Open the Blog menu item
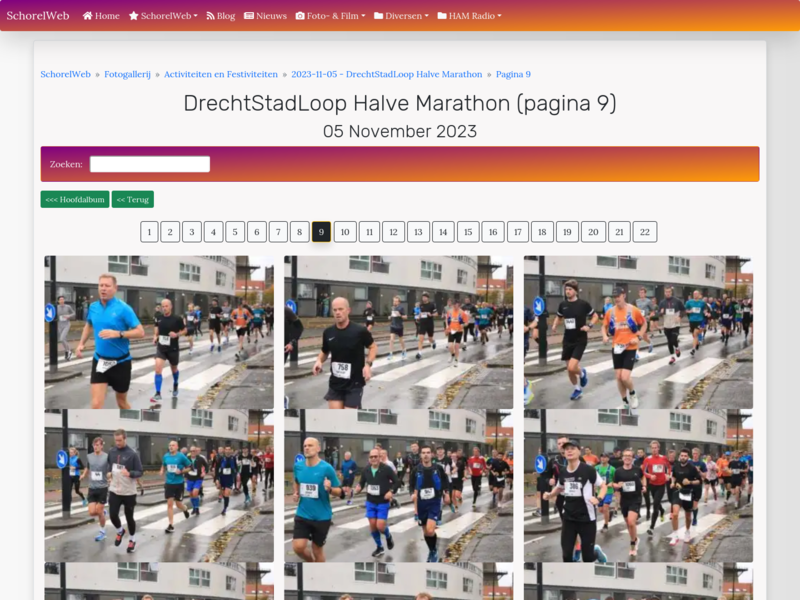The height and width of the screenshot is (600, 800). (x=220, y=16)
